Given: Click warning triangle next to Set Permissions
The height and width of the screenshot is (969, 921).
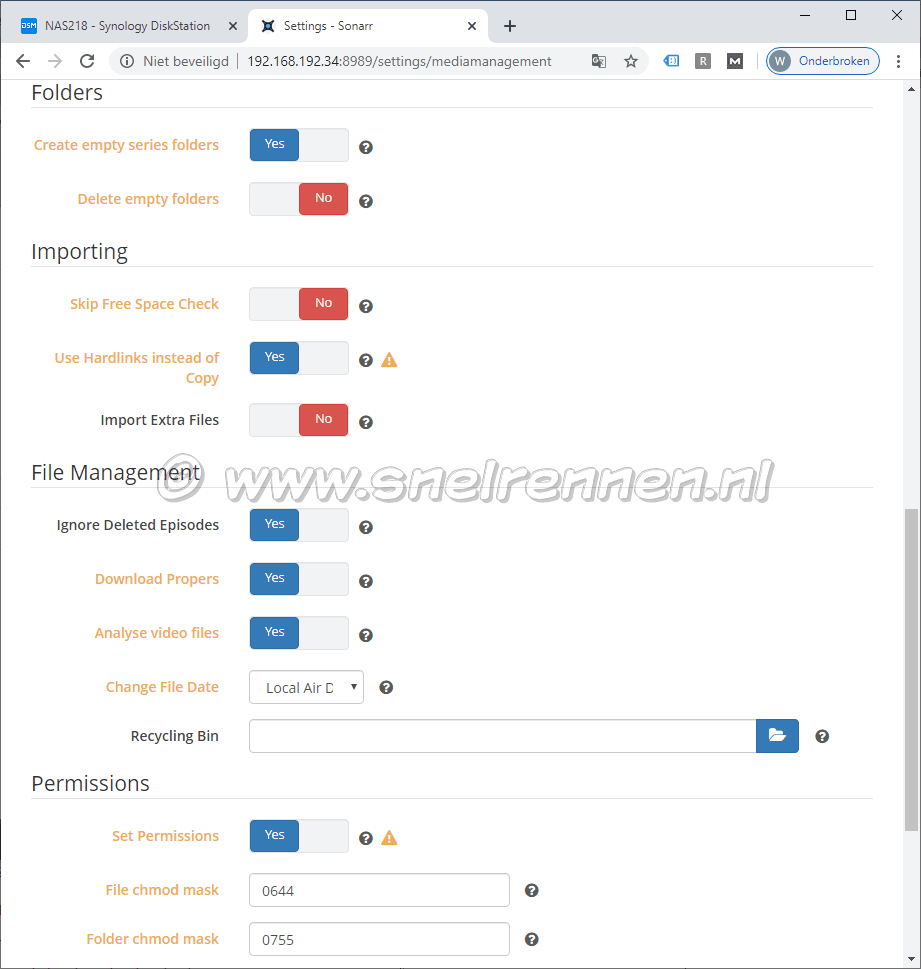Looking at the screenshot, I should [389, 838].
